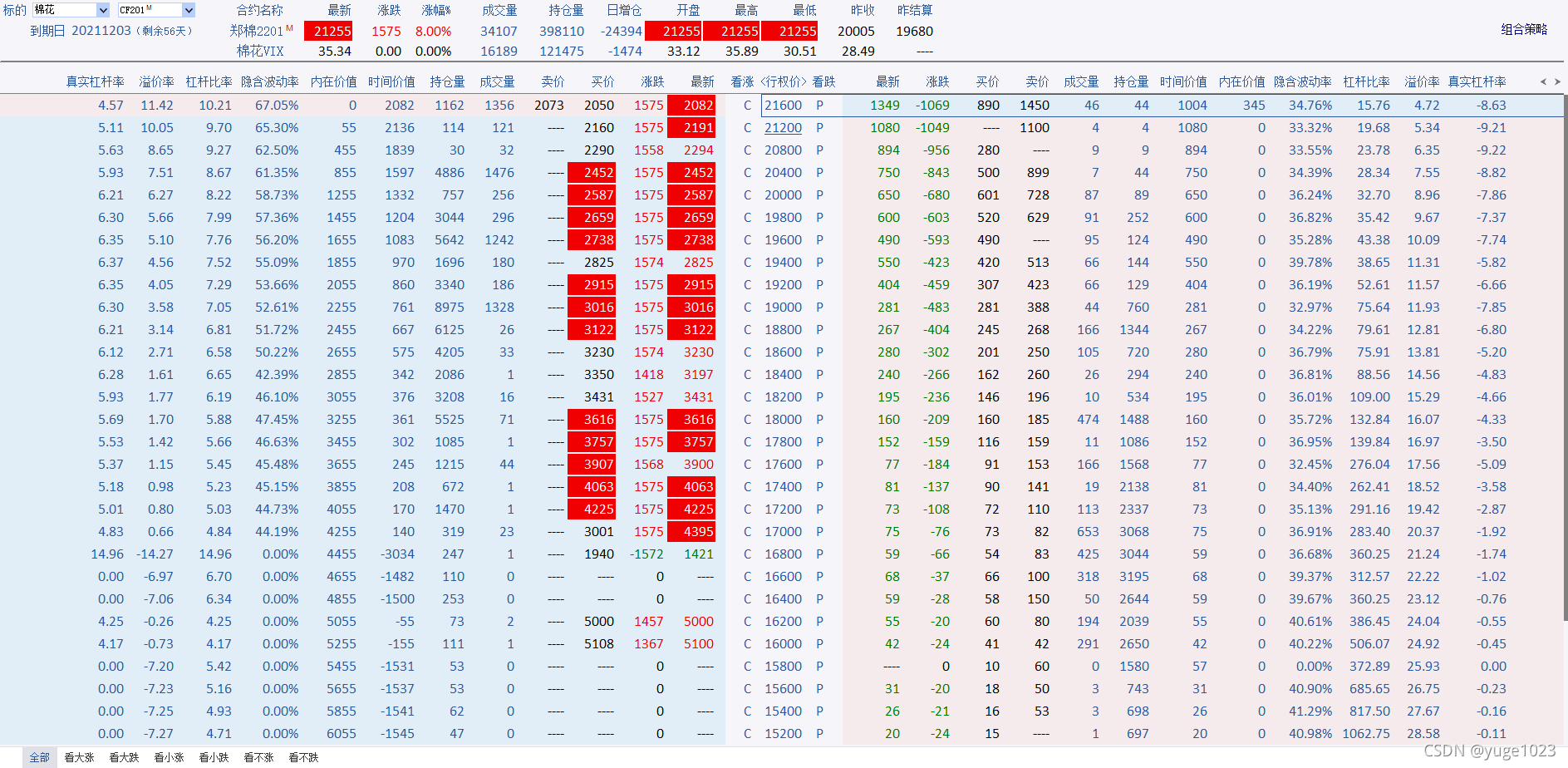Screen dimensions: 1568x768
Task: Switch to the 看小跌 tab
Action: pyautogui.click(x=214, y=757)
